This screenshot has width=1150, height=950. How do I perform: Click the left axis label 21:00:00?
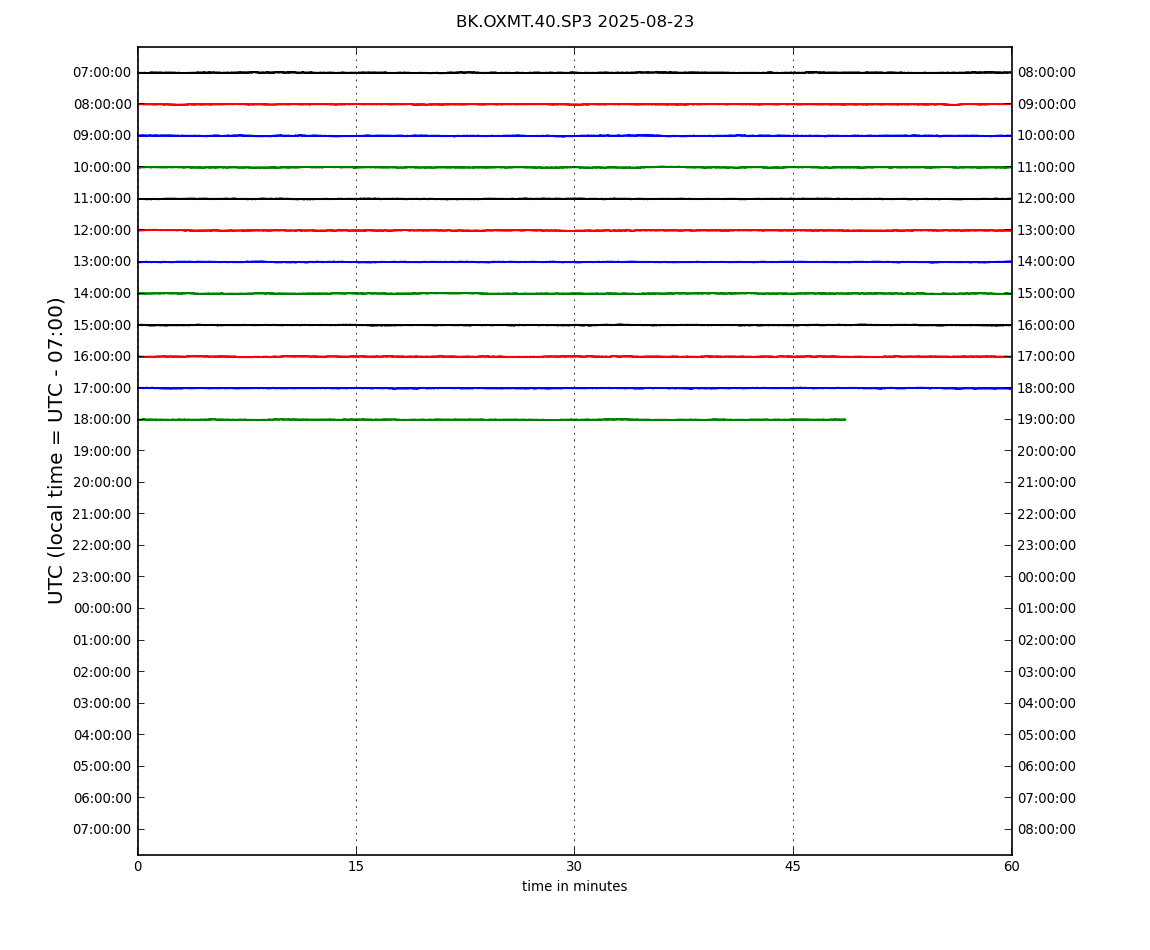(102, 514)
